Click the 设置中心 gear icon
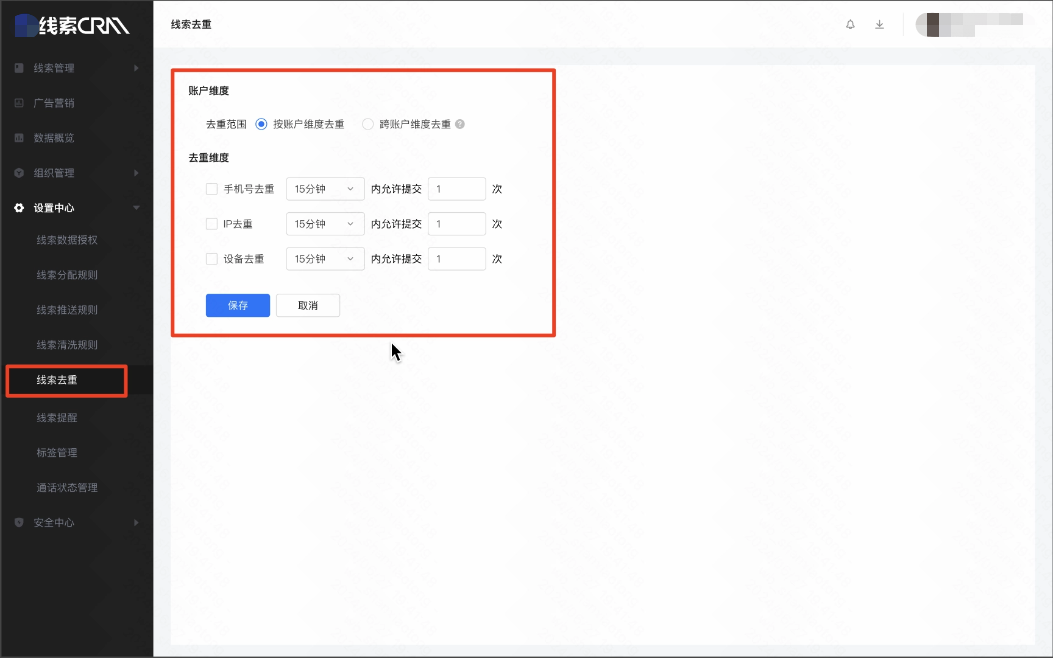 (x=19, y=208)
